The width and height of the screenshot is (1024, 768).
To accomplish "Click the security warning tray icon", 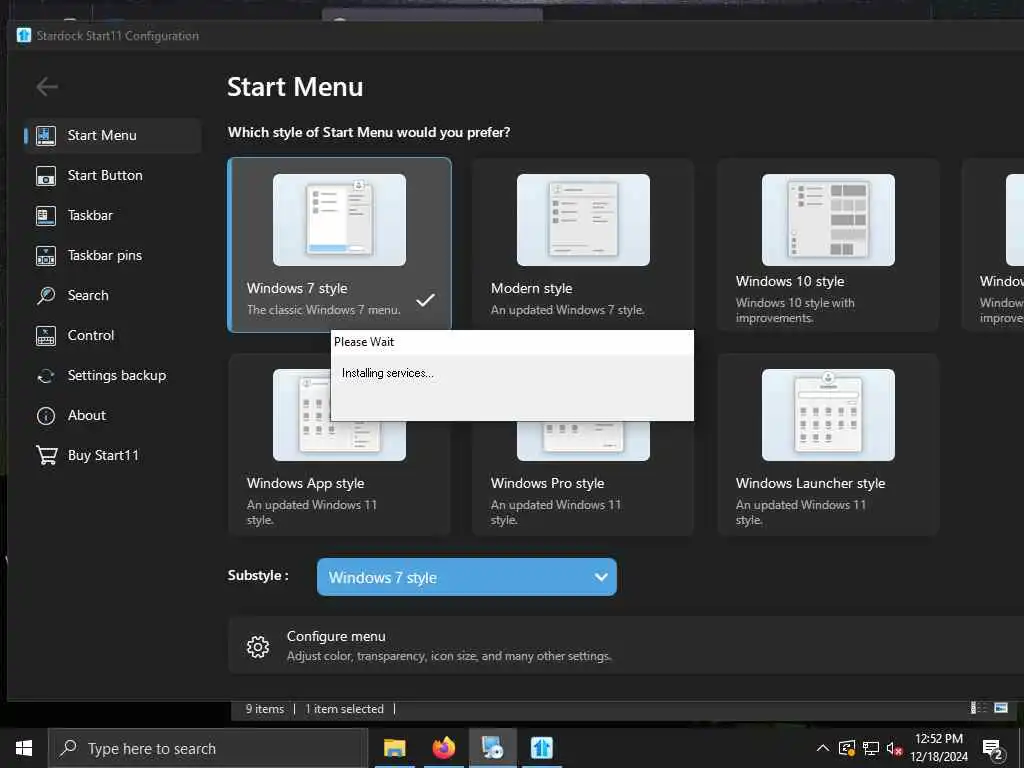I will [847, 748].
